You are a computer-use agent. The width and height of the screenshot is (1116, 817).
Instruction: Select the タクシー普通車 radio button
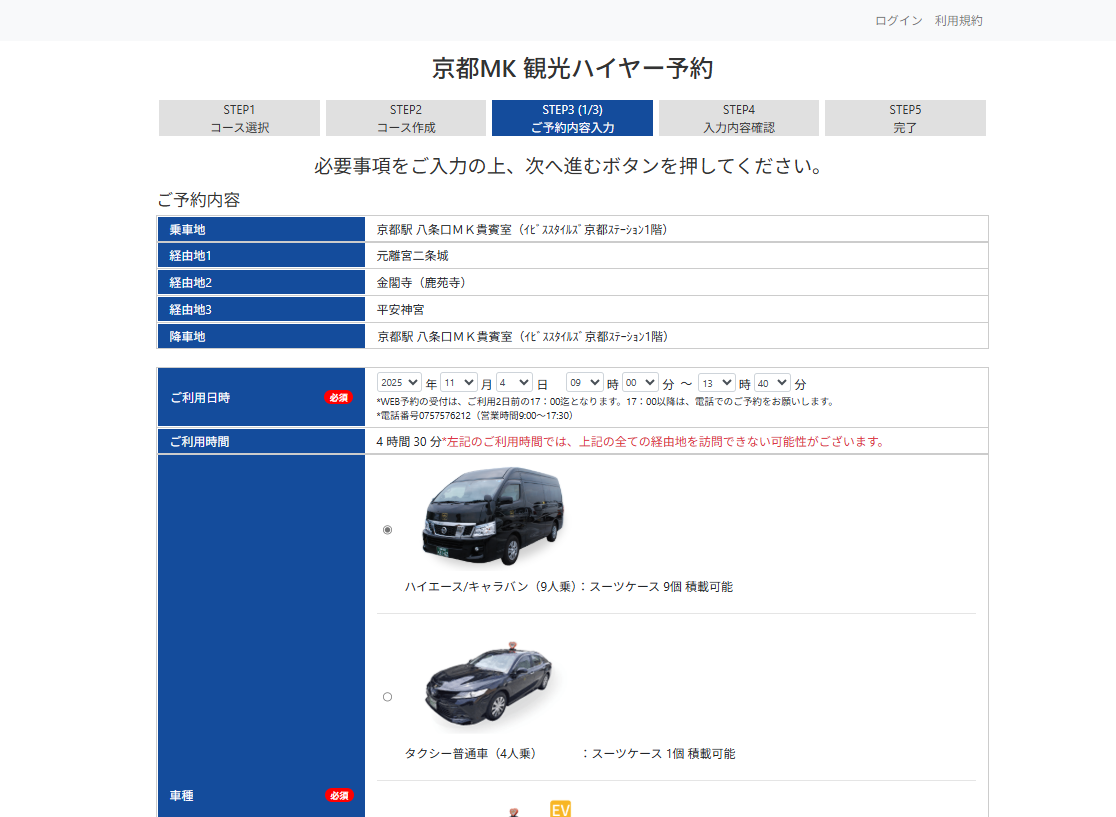coord(387,697)
